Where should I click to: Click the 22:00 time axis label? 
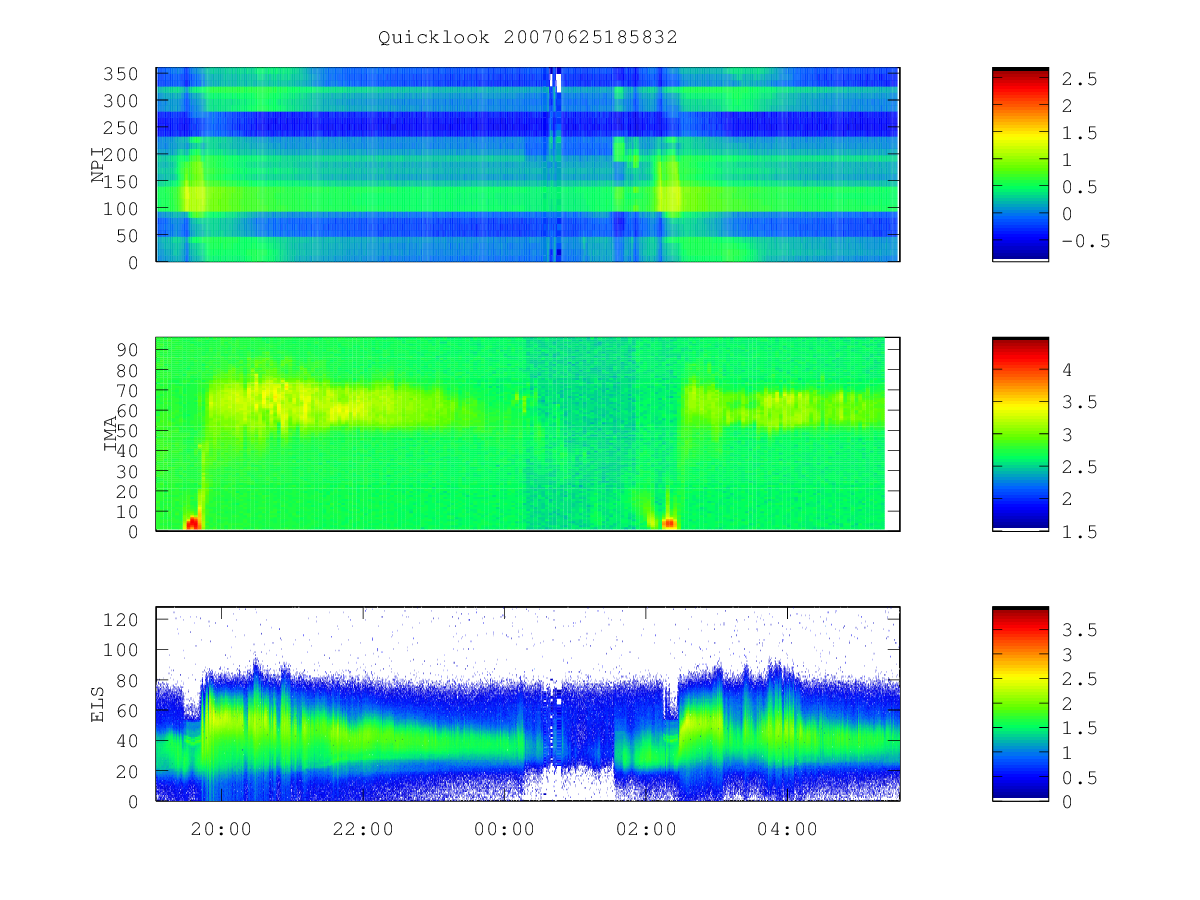pos(363,829)
